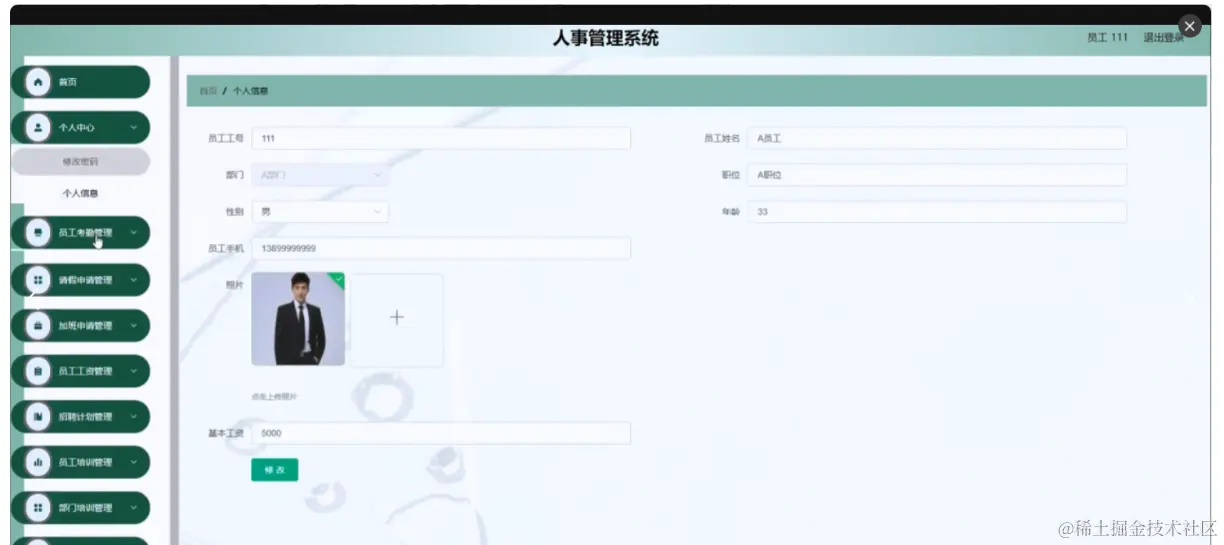Image resolution: width=1224 pixels, height=545 pixels.
Task: Expand the 加班申请管理 chevron
Action: coord(134,326)
